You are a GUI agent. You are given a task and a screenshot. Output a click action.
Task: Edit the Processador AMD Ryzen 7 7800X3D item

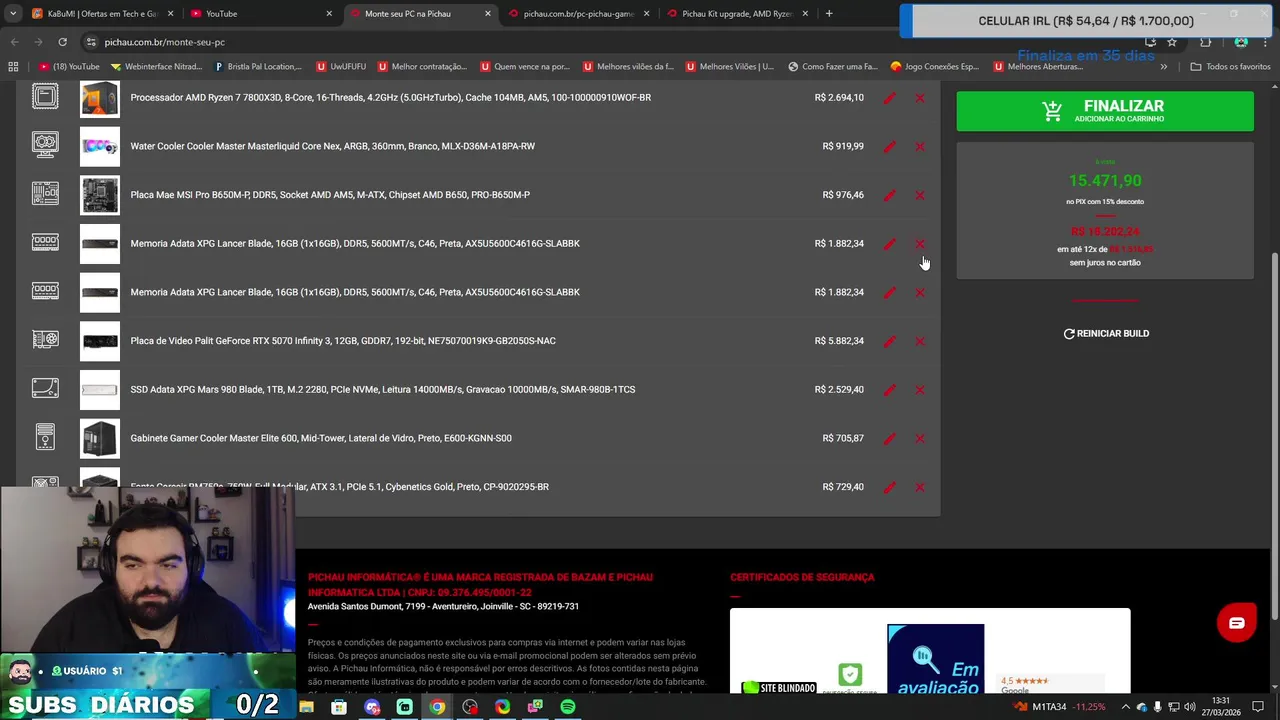tap(889, 98)
